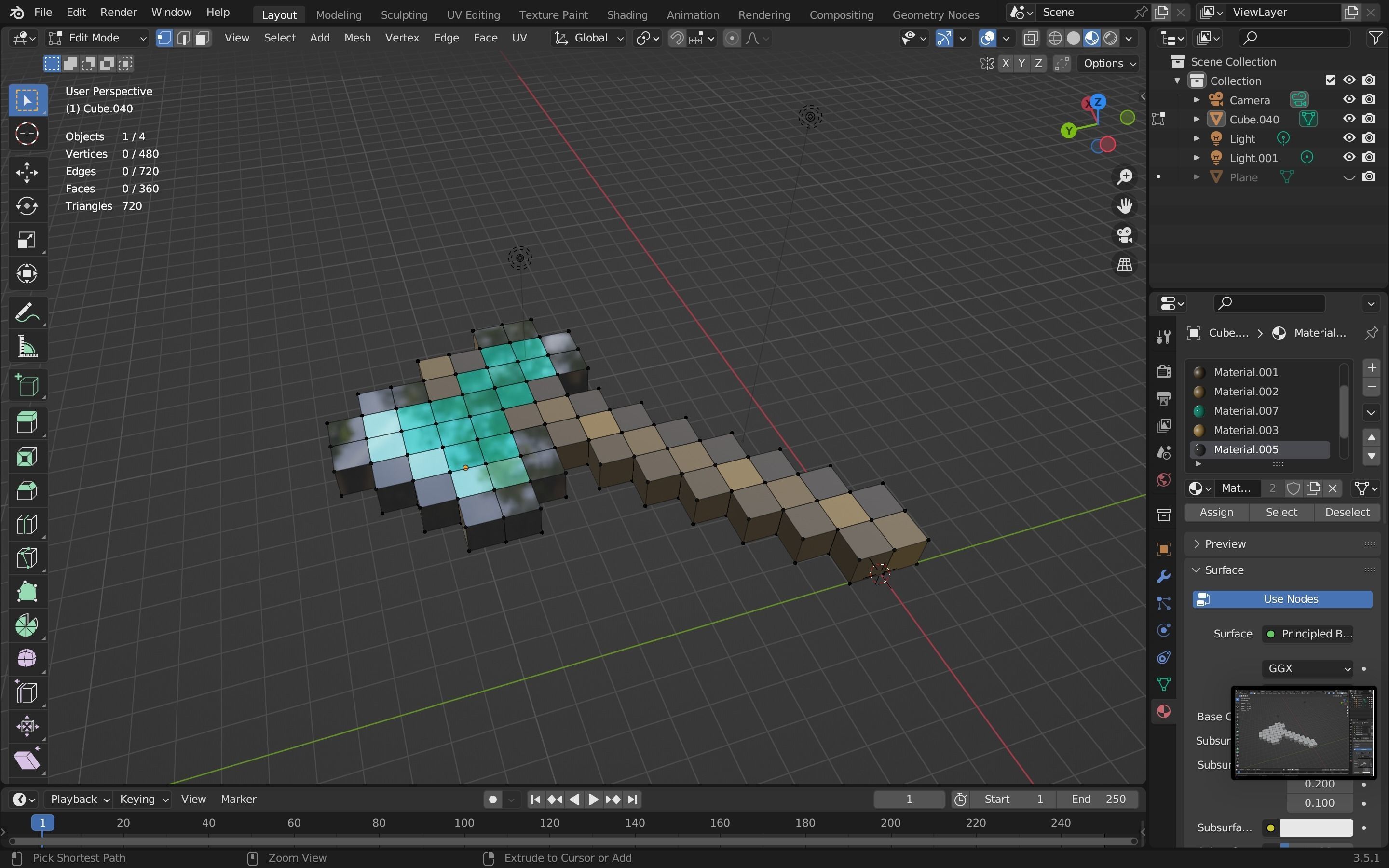Viewport: 1389px width, 868px height.
Task: Select the Add Cube tool
Action: pos(27,385)
